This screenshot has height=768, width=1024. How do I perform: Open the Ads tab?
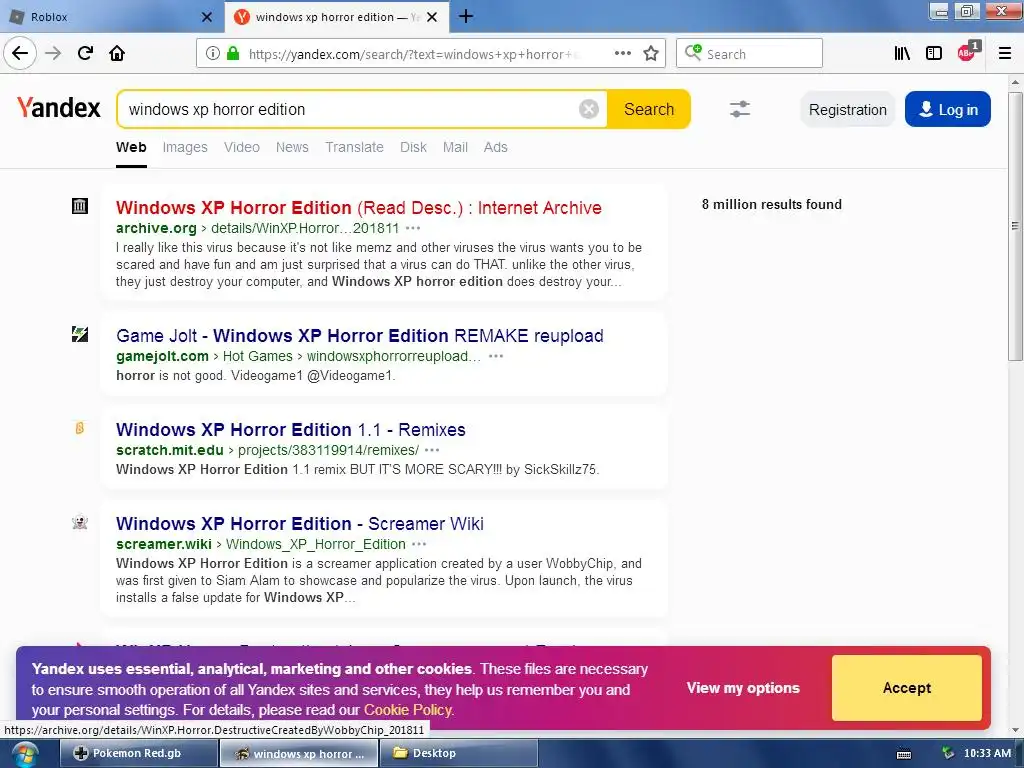(495, 147)
